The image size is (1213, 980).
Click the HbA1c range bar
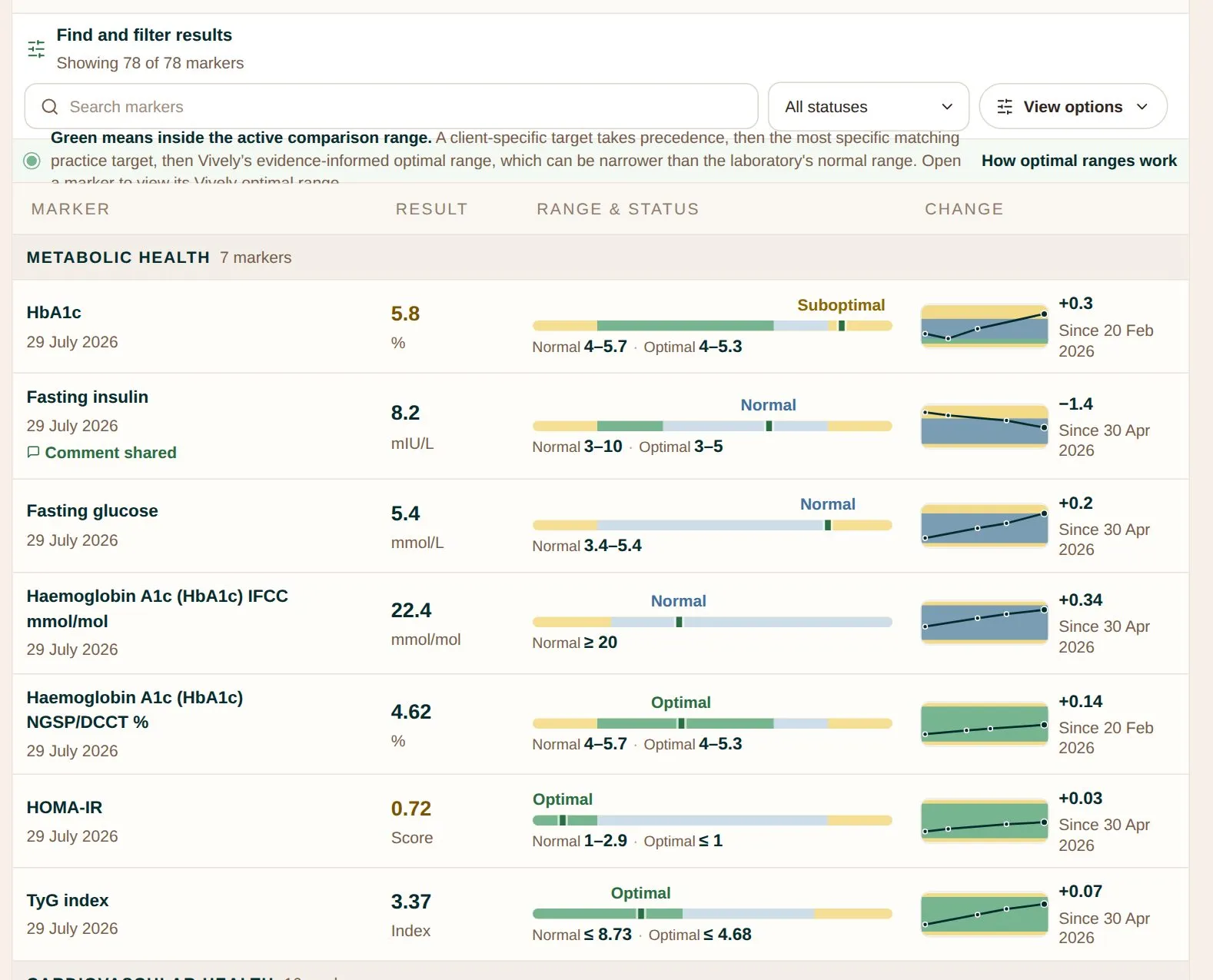pyautogui.click(x=713, y=326)
